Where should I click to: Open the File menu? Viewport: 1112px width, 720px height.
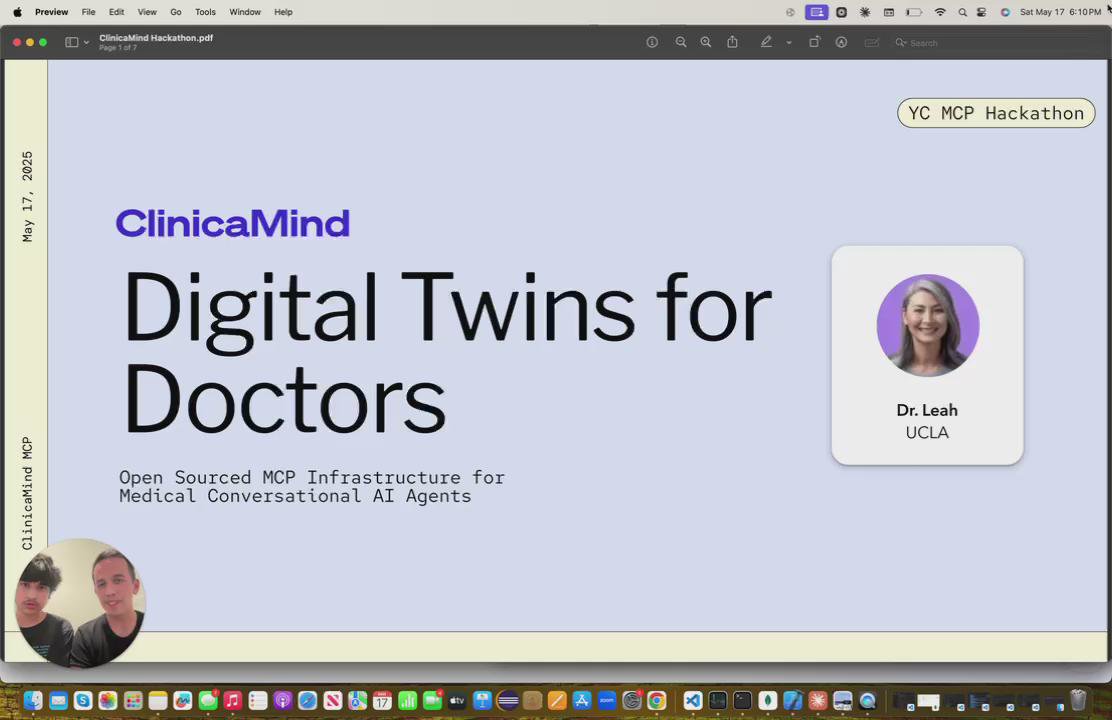(x=89, y=12)
